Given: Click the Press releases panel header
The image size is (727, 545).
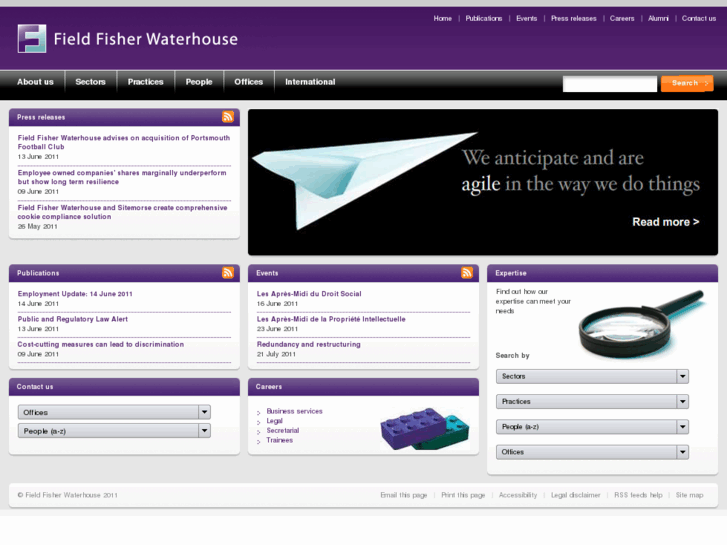Looking at the screenshot, I should point(124,117).
